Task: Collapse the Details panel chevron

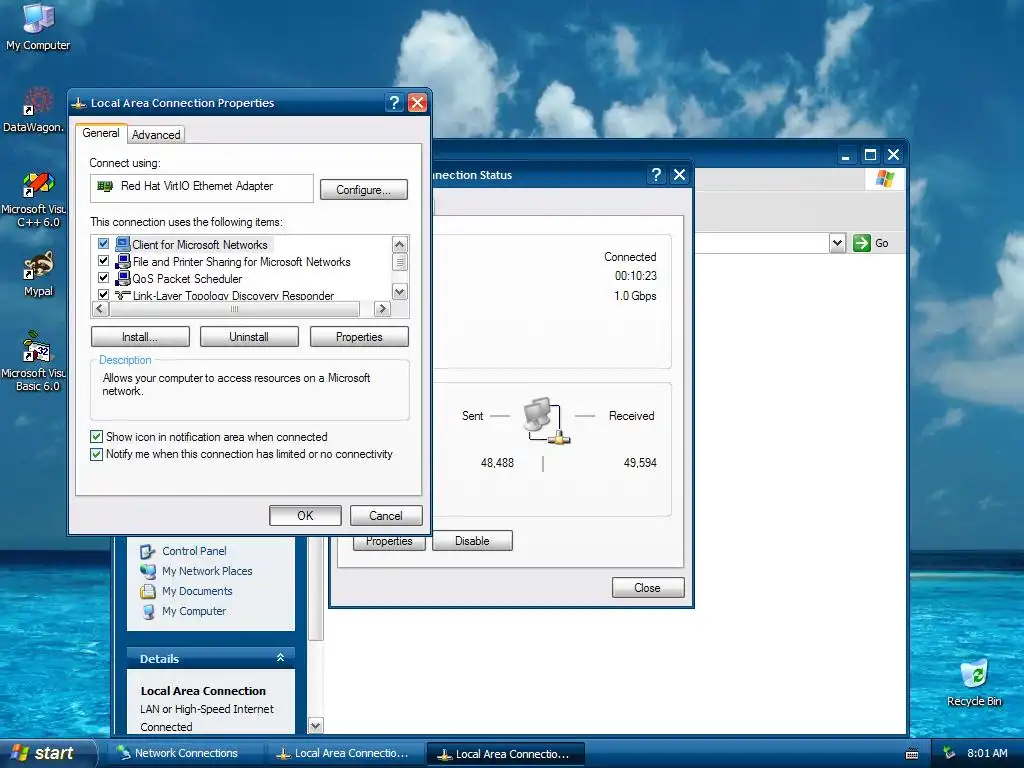Action: click(x=280, y=658)
